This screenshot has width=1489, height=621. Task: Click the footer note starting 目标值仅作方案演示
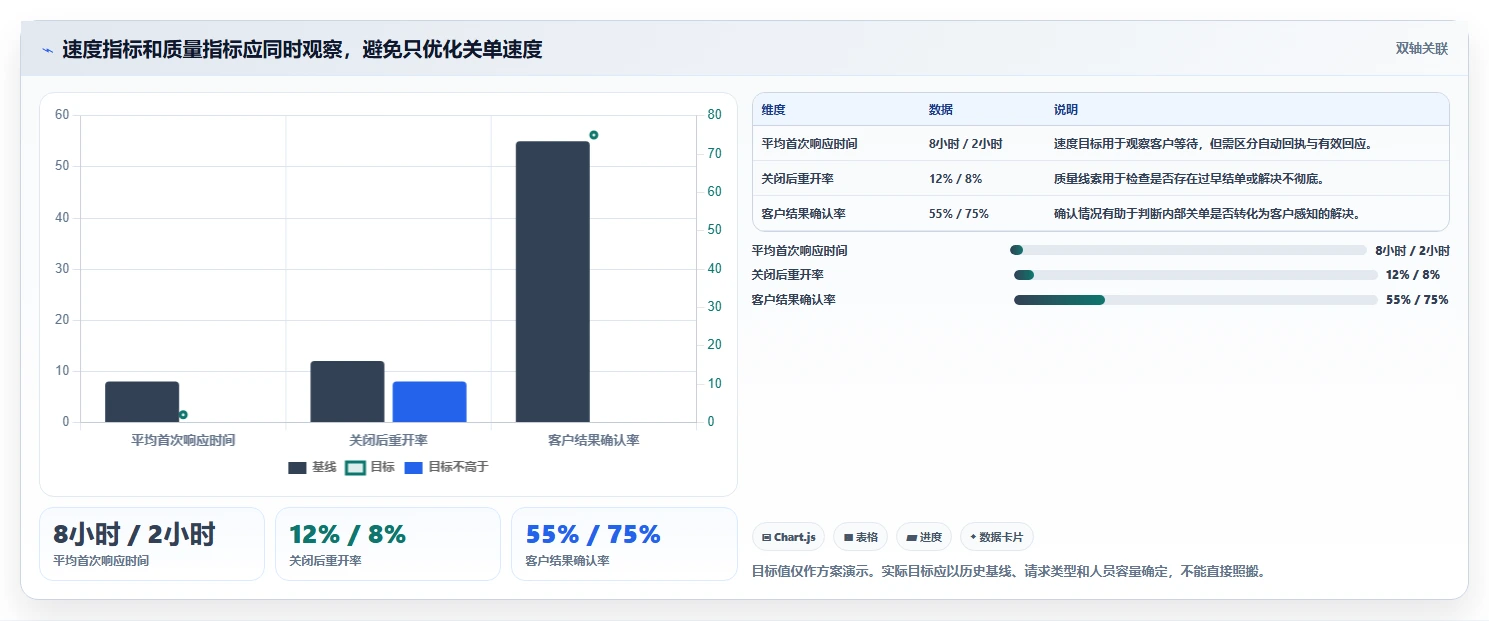click(1008, 572)
